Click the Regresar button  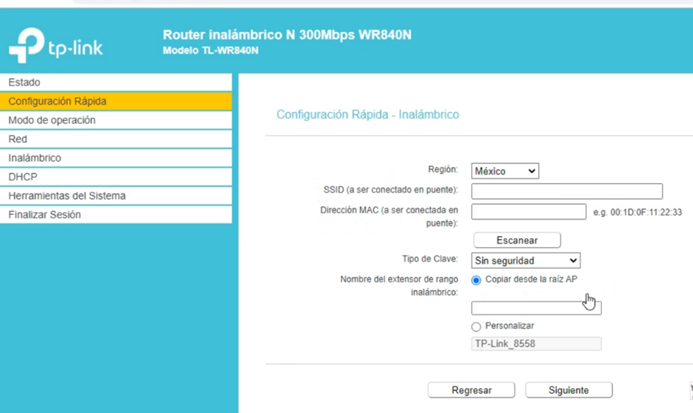pos(471,390)
